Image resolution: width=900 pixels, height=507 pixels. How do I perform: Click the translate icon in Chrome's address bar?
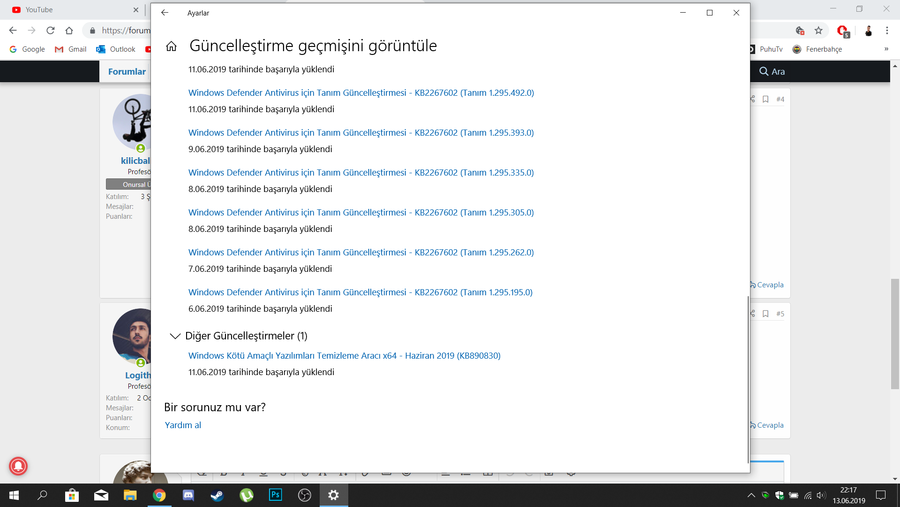pos(800,30)
